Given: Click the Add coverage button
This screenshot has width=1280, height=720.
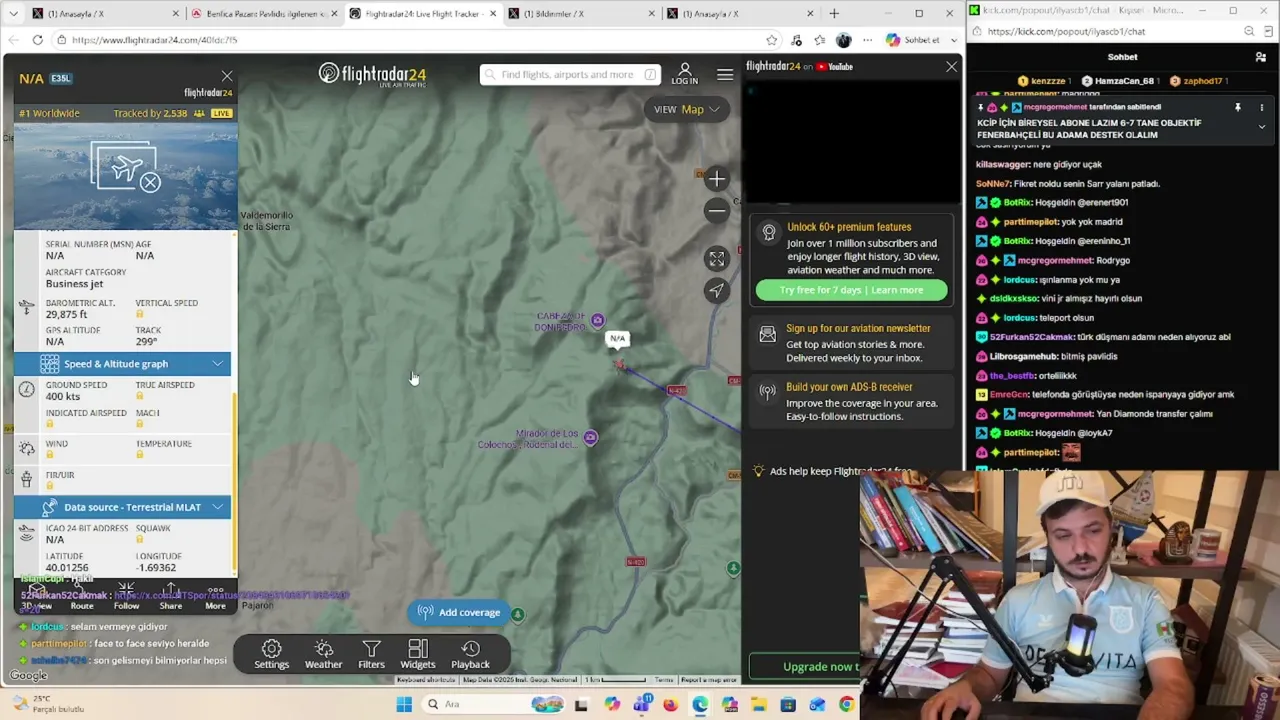Looking at the screenshot, I should point(459,612).
